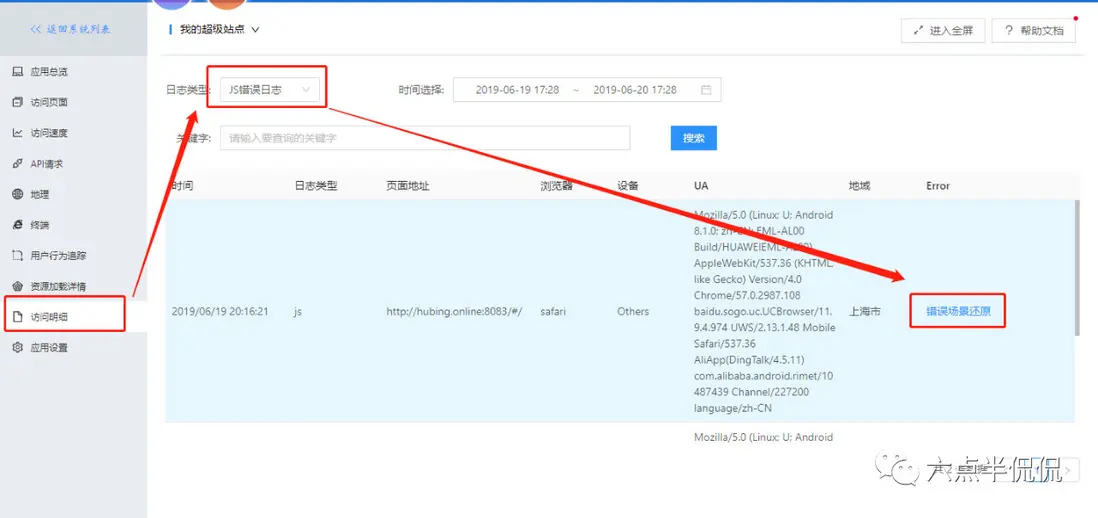
Task: Click the UA column header
Action: point(701,186)
